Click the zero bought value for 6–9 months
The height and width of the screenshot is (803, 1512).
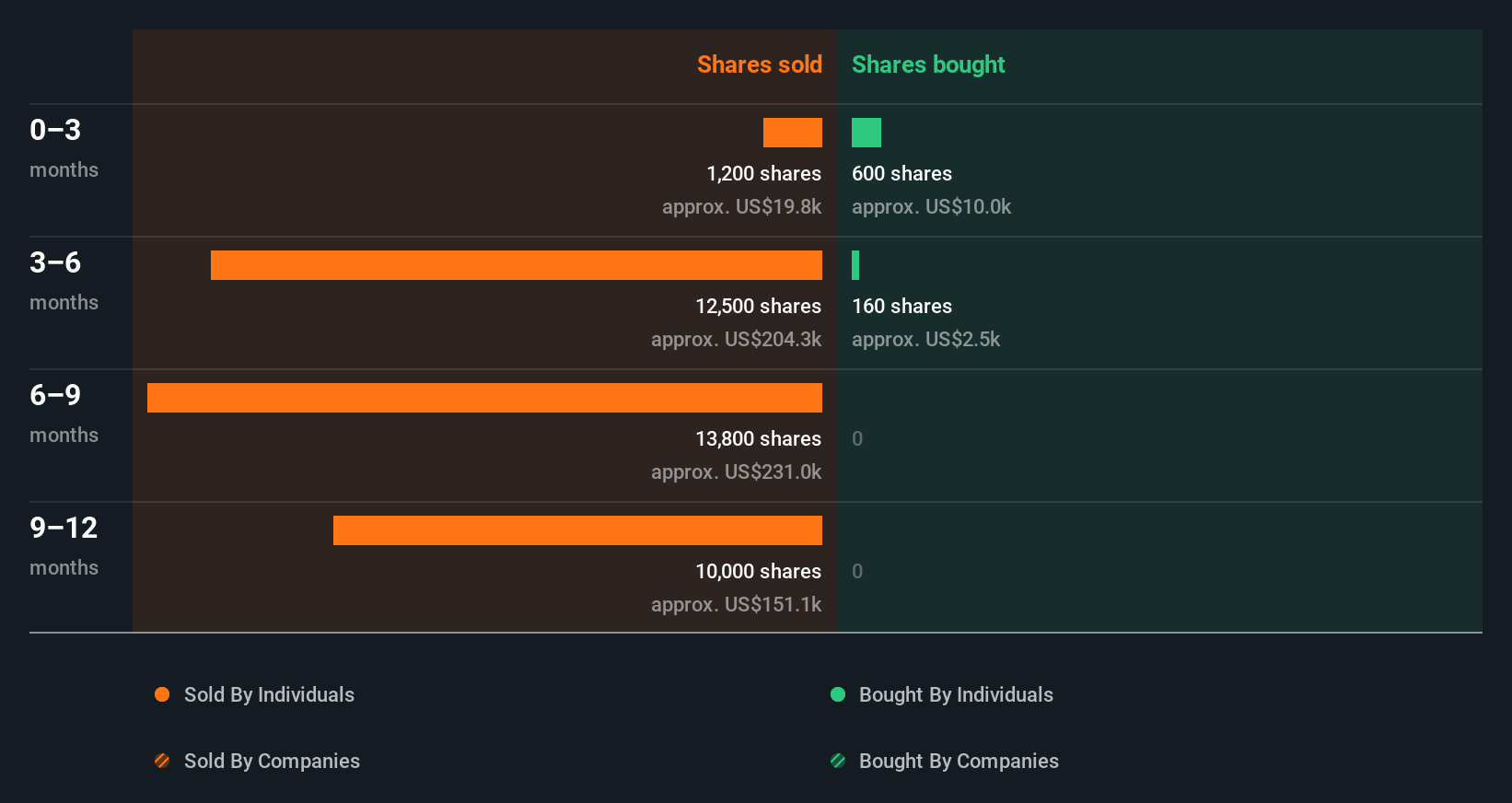857,438
